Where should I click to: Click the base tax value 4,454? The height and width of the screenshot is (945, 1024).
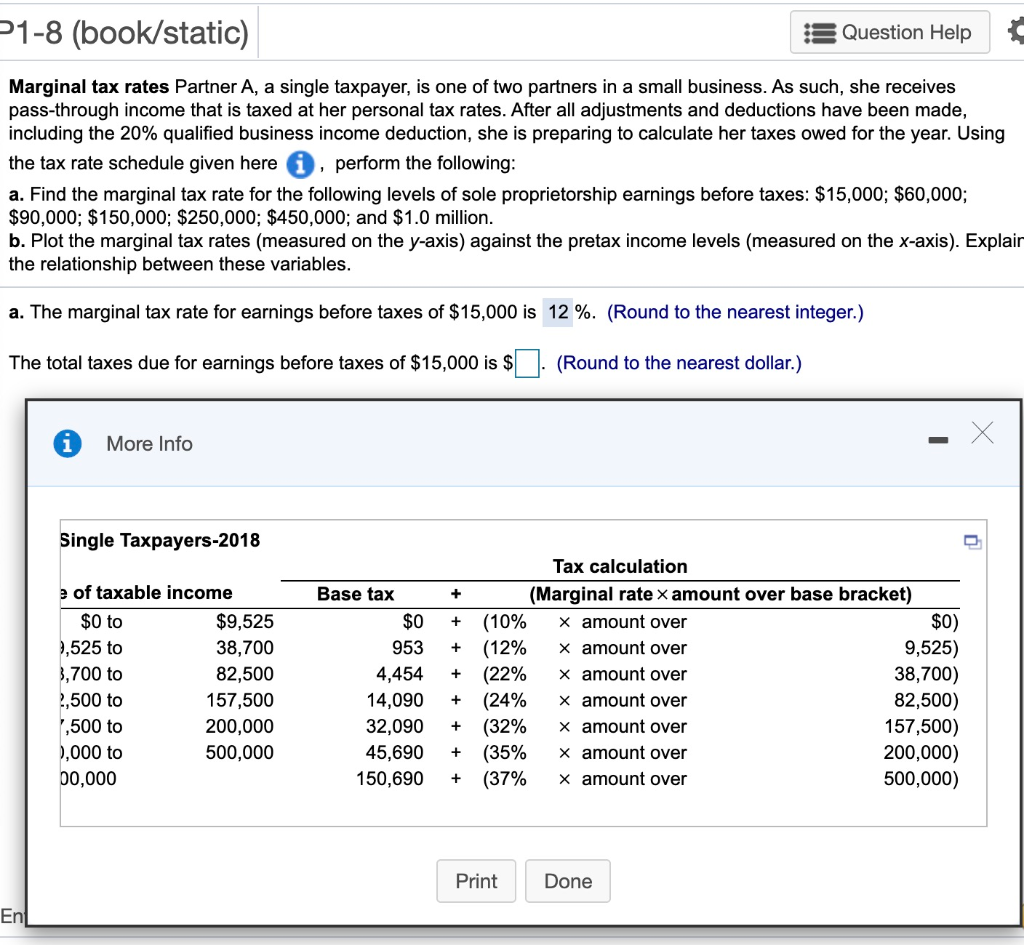pyautogui.click(x=400, y=674)
